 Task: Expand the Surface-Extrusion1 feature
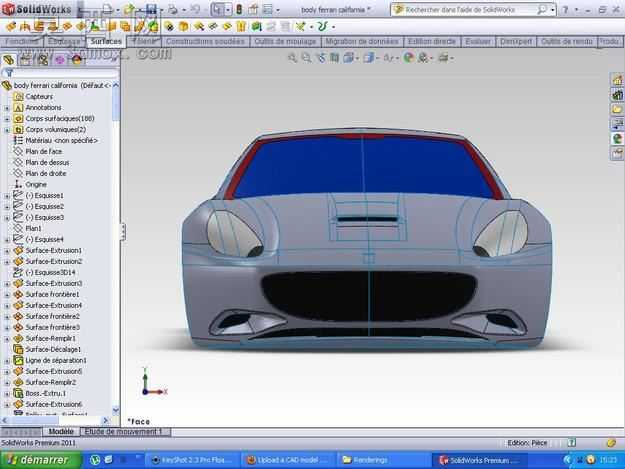7,251
